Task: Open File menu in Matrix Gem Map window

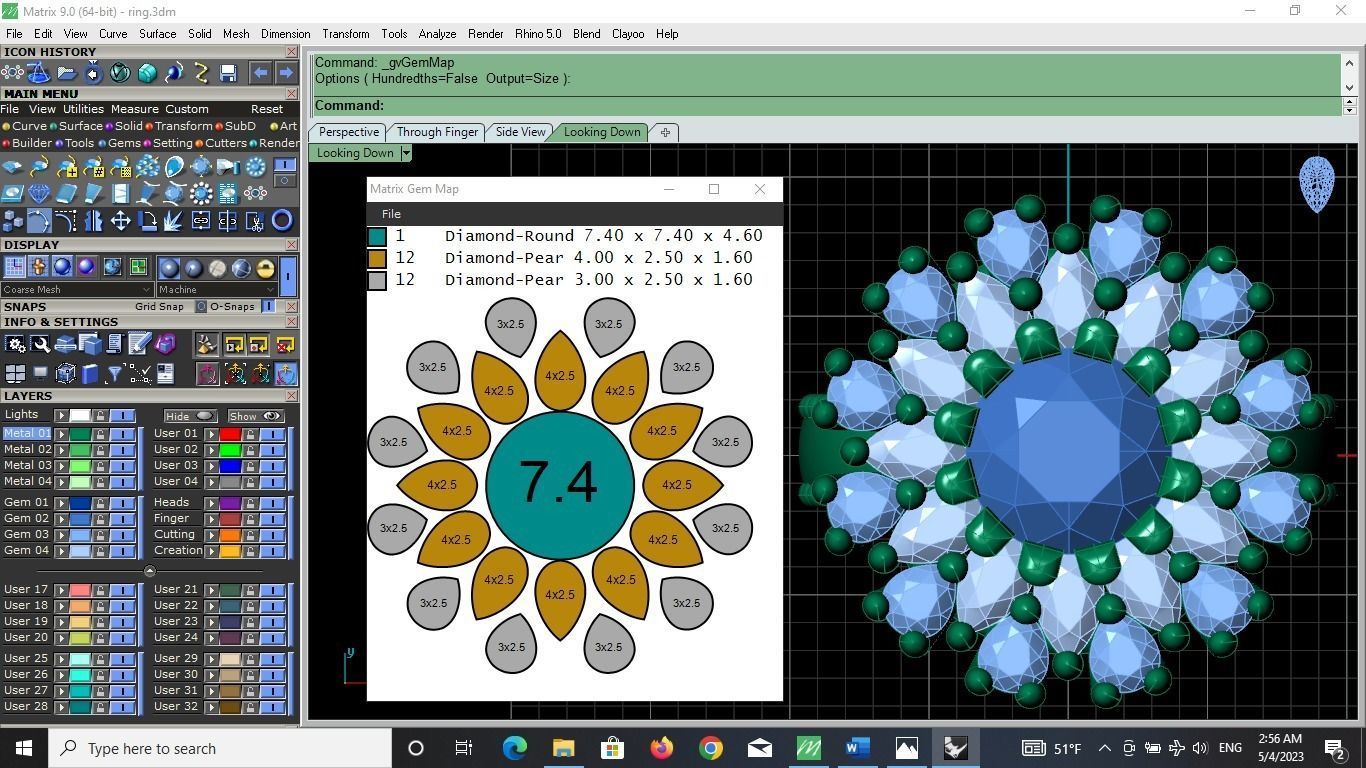Action: (391, 214)
